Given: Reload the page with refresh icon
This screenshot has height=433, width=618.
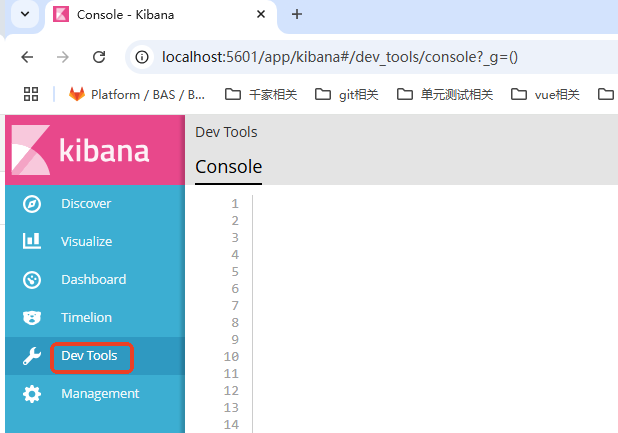Looking at the screenshot, I should [x=99, y=57].
